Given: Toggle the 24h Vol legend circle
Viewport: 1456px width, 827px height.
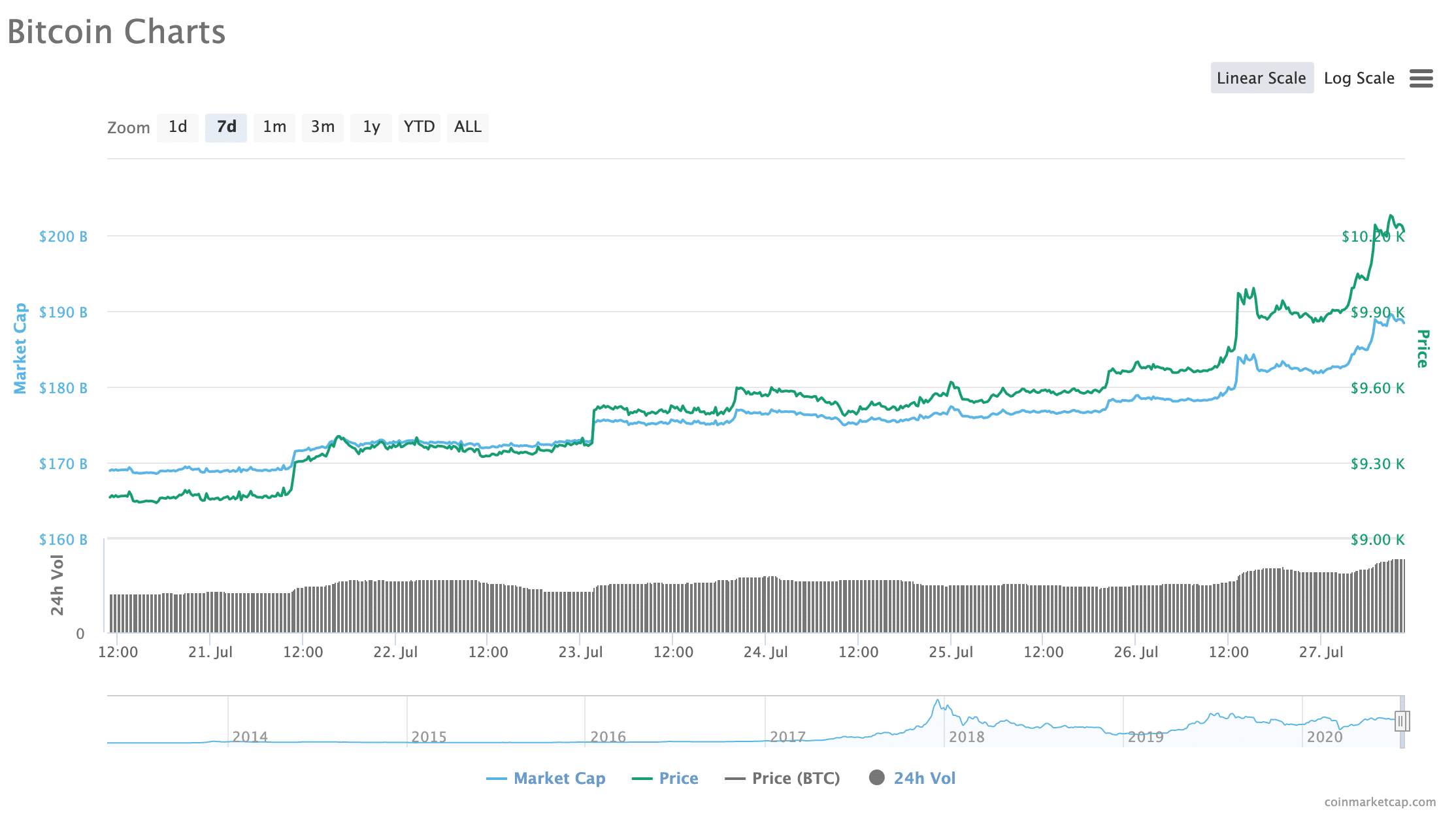Looking at the screenshot, I should tap(877, 777).
